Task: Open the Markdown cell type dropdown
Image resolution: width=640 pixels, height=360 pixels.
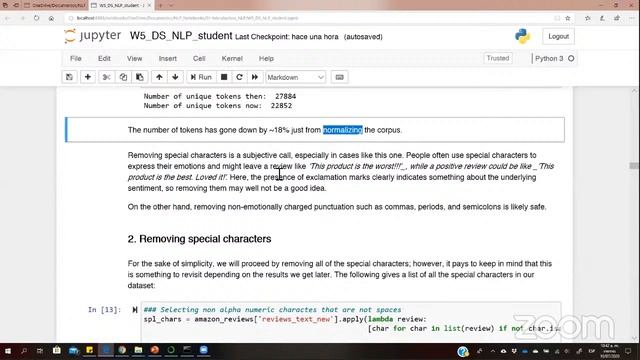Action: (x=296, y=77)
